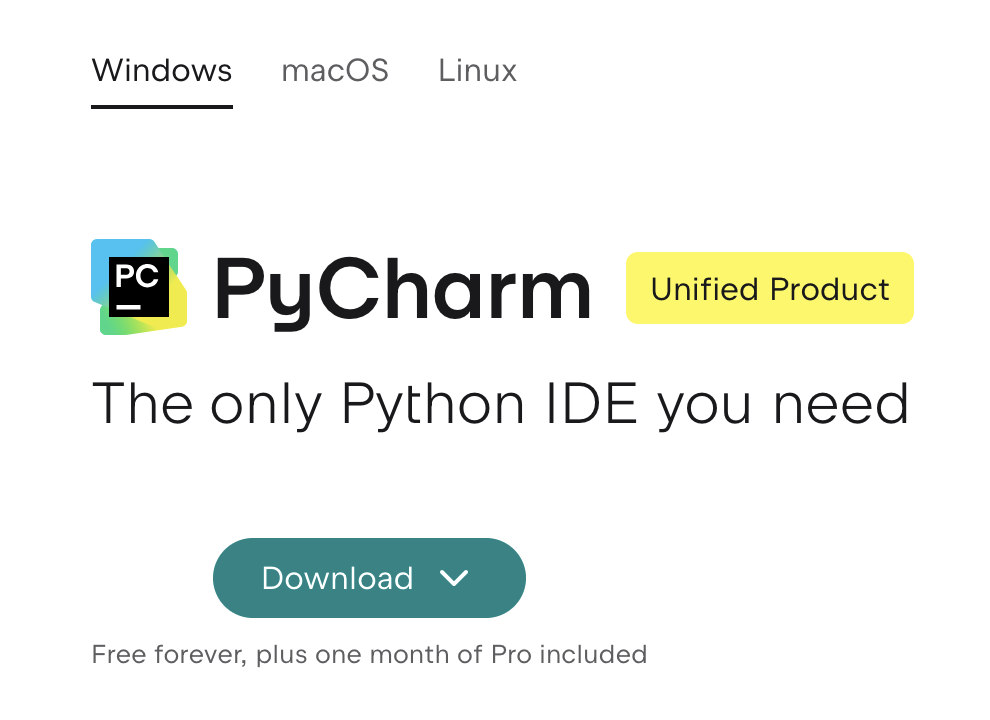990x720 pixels.
Task: Select the Linux platform tab
Action: tap(477, 70)
